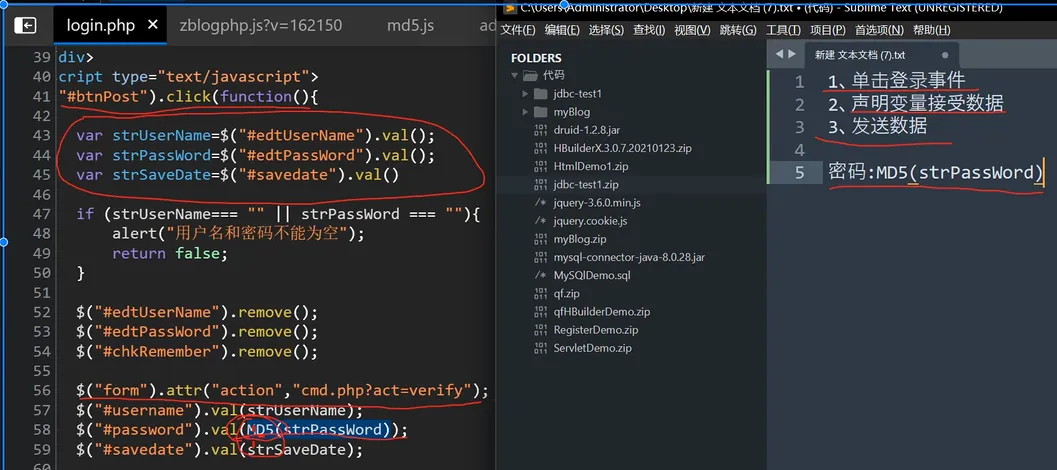The image size is (1057, 470).
Task: Open the 首选项(N) preferences menu
Action: click(x=879, y=30)
